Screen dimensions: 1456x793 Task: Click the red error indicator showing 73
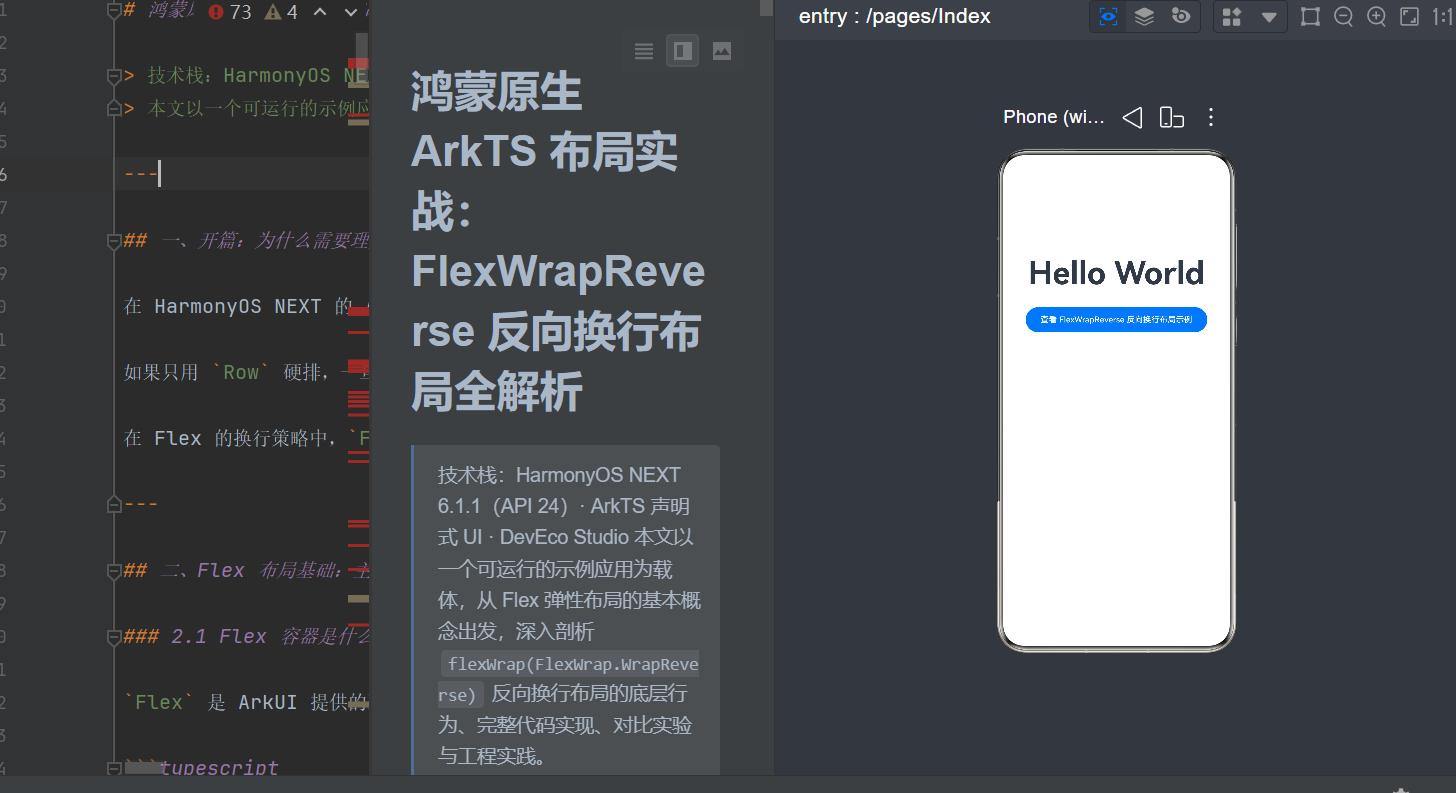click(x=230, y=12)
